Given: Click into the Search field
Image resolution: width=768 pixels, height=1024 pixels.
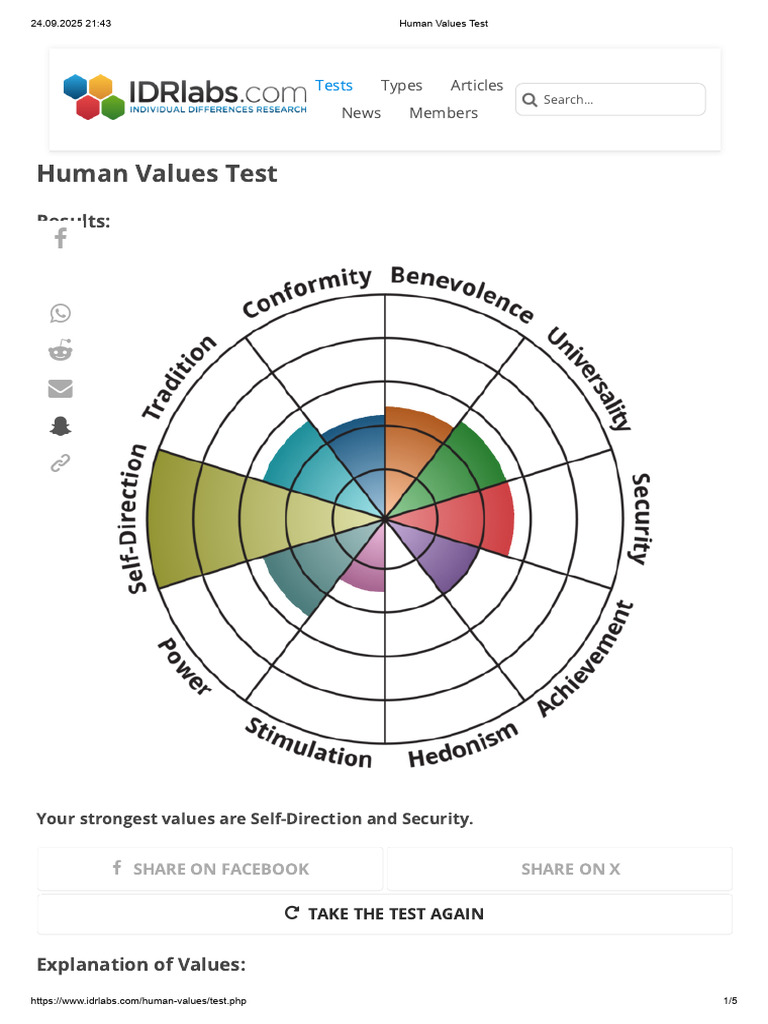Looking at the screenshot, I should [620, 100].
